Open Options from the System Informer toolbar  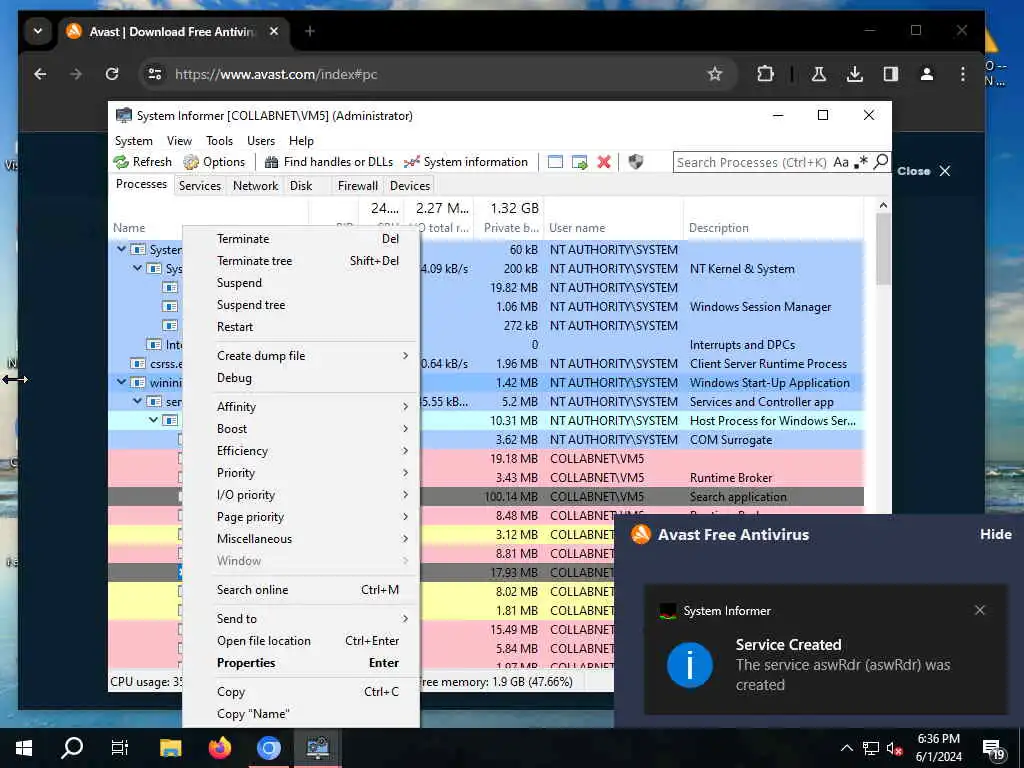[214, 162]
